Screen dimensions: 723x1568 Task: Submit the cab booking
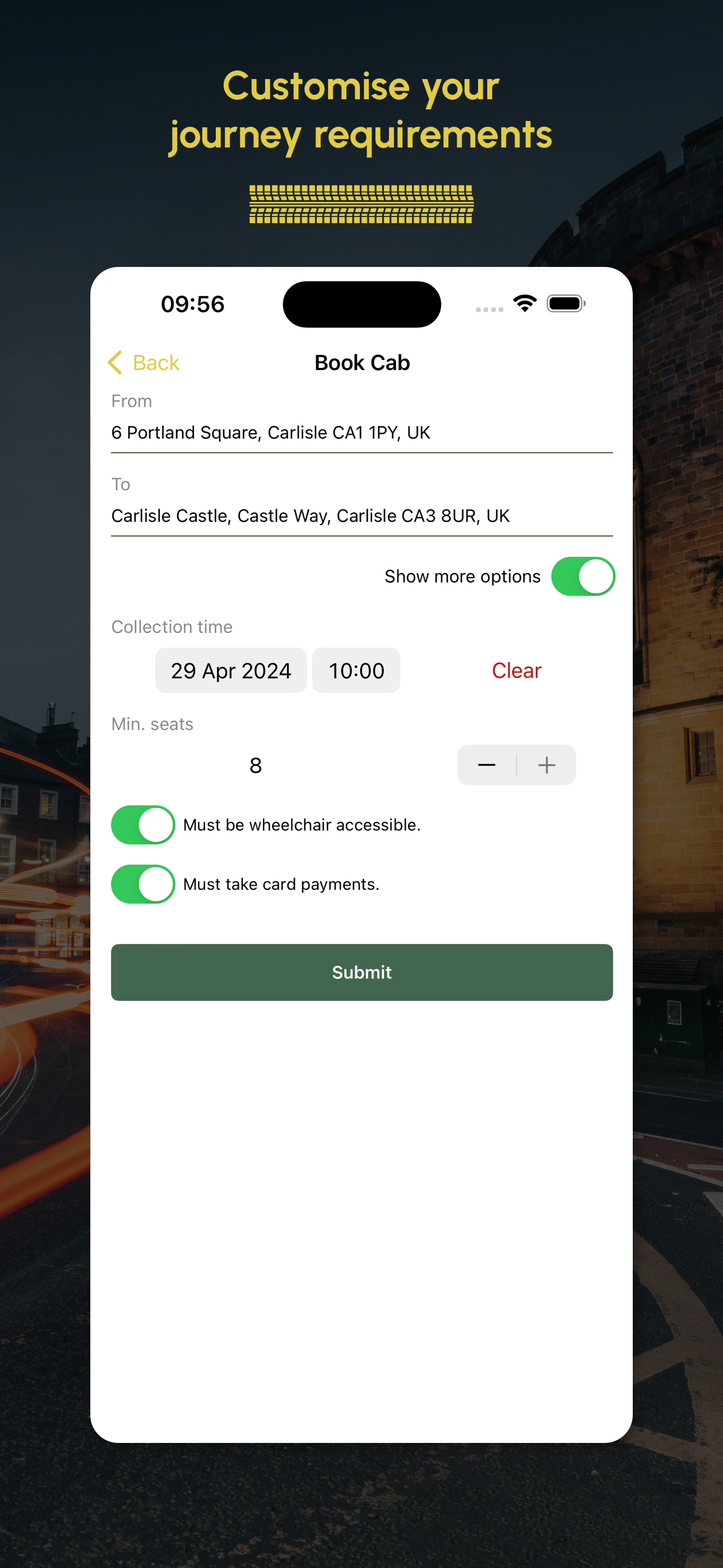click(x=361, y=972)
